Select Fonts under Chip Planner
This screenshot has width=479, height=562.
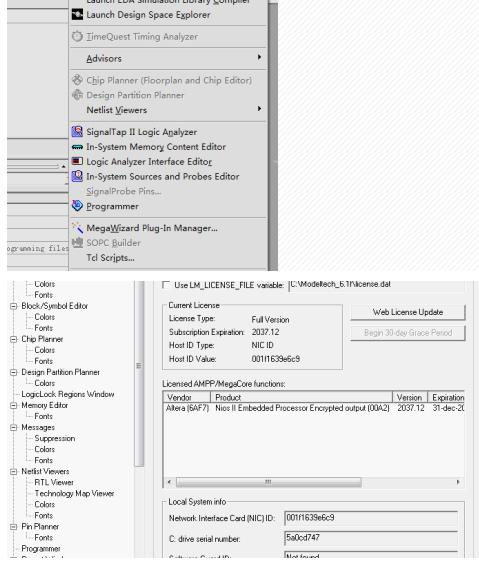pos(44,361)
